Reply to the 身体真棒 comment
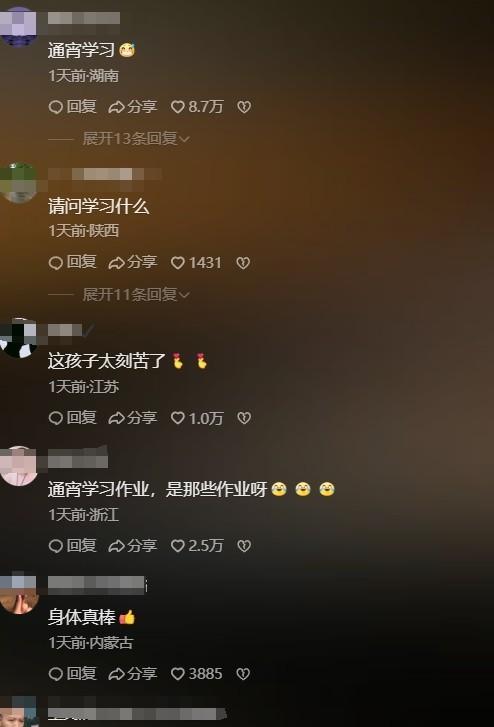 click(x=72, y=674)
